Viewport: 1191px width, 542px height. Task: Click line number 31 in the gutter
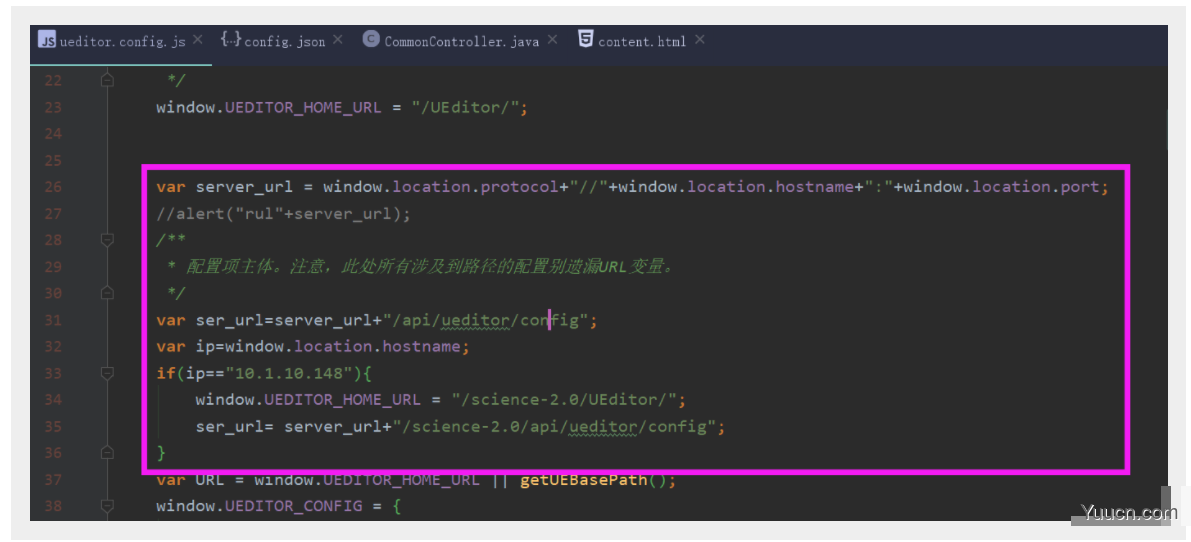point(52,320)
